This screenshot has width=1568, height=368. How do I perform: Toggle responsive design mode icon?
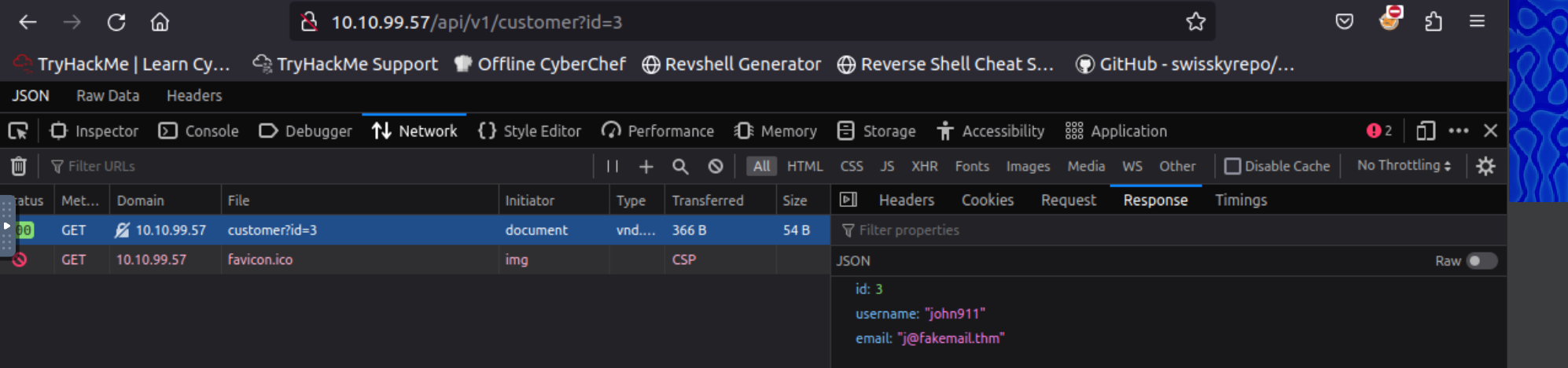(x=1426, y=131)
